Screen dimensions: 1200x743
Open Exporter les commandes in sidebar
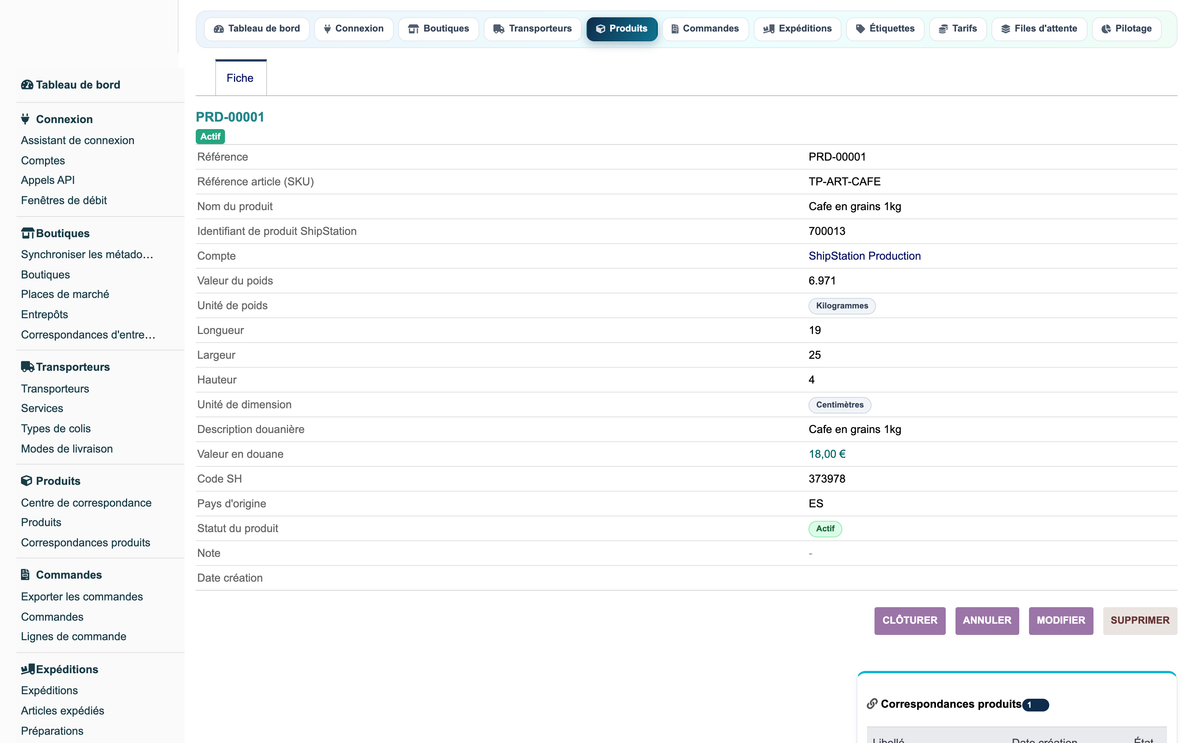pyautogui.click(x=82, y=597)
